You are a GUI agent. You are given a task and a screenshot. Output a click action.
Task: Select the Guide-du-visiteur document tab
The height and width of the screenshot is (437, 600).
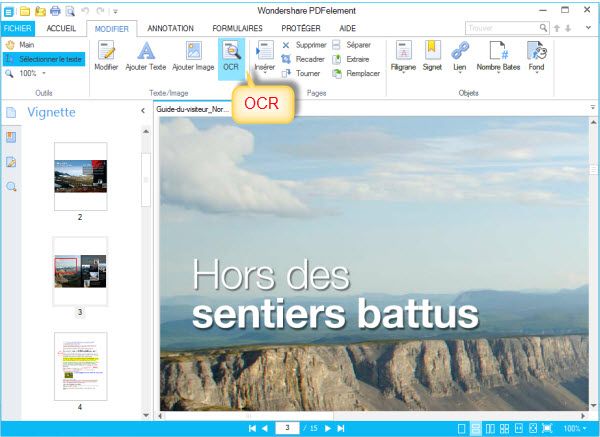pos(192,109)
